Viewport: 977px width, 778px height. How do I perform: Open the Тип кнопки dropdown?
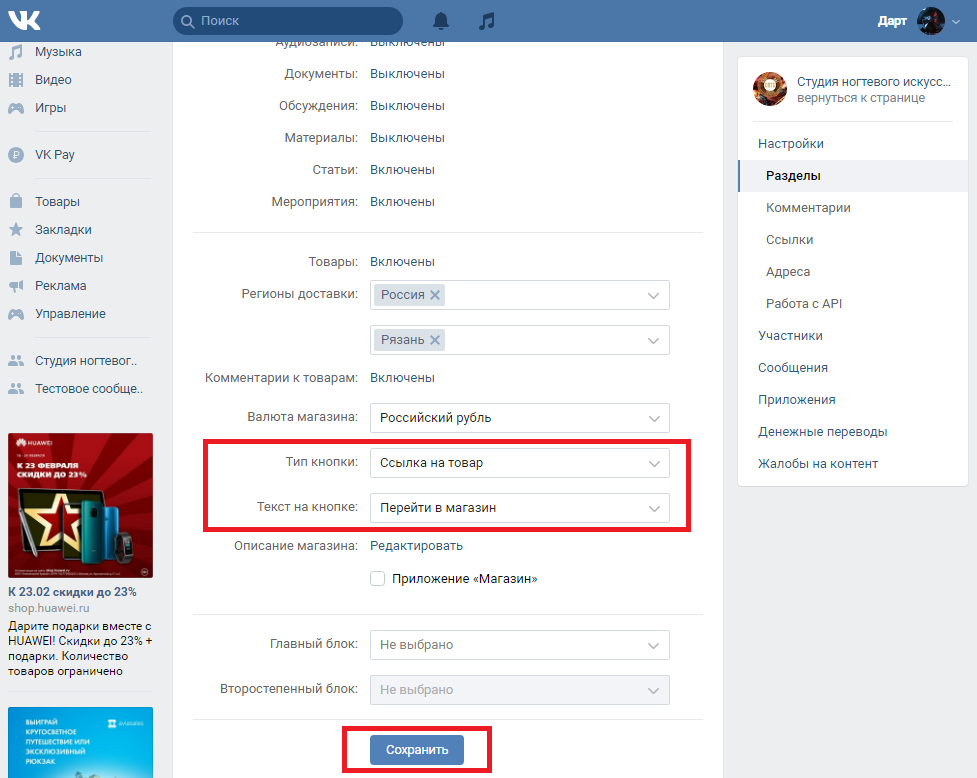pos(519,463)
